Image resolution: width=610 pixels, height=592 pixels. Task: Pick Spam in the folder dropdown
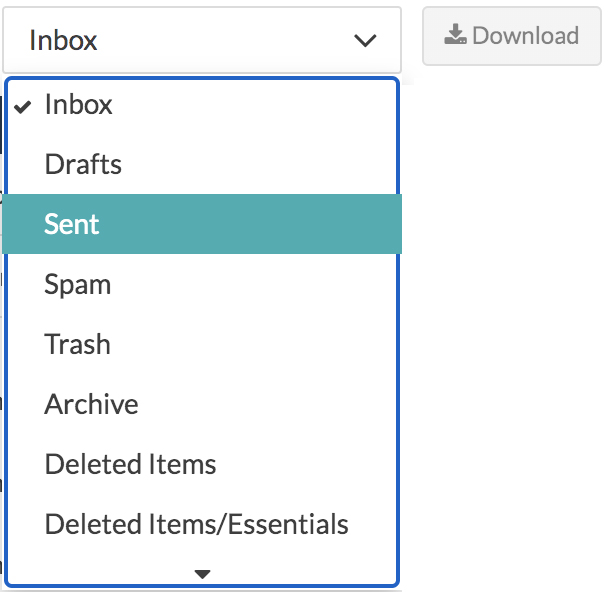[x=77, y=284]
